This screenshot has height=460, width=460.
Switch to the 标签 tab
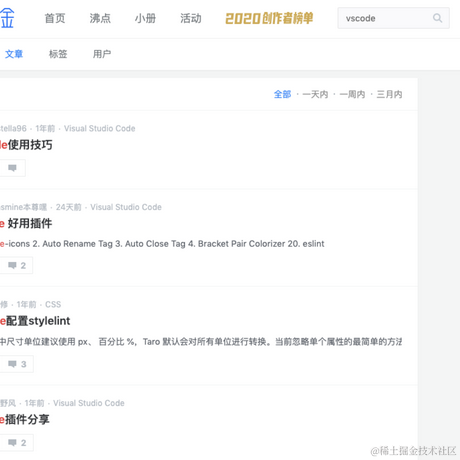point(58,54)
